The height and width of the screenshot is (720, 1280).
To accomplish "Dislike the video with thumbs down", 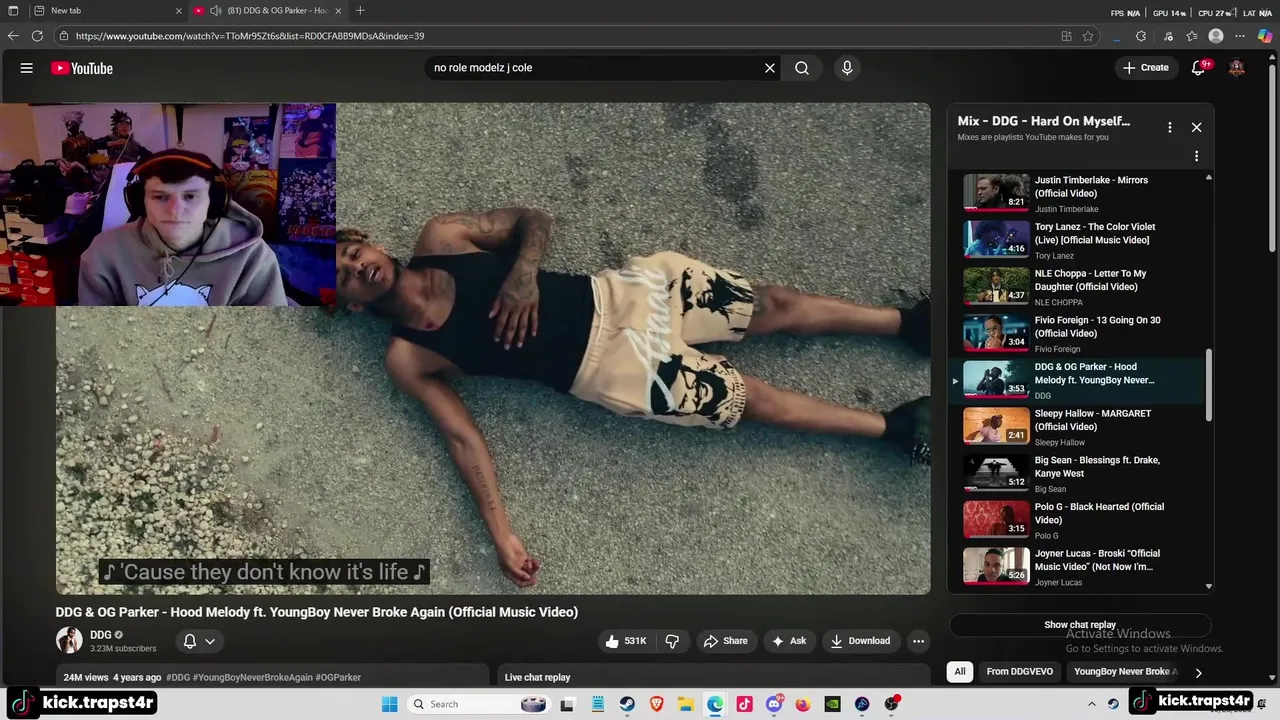I will click(x=672, y=641).
